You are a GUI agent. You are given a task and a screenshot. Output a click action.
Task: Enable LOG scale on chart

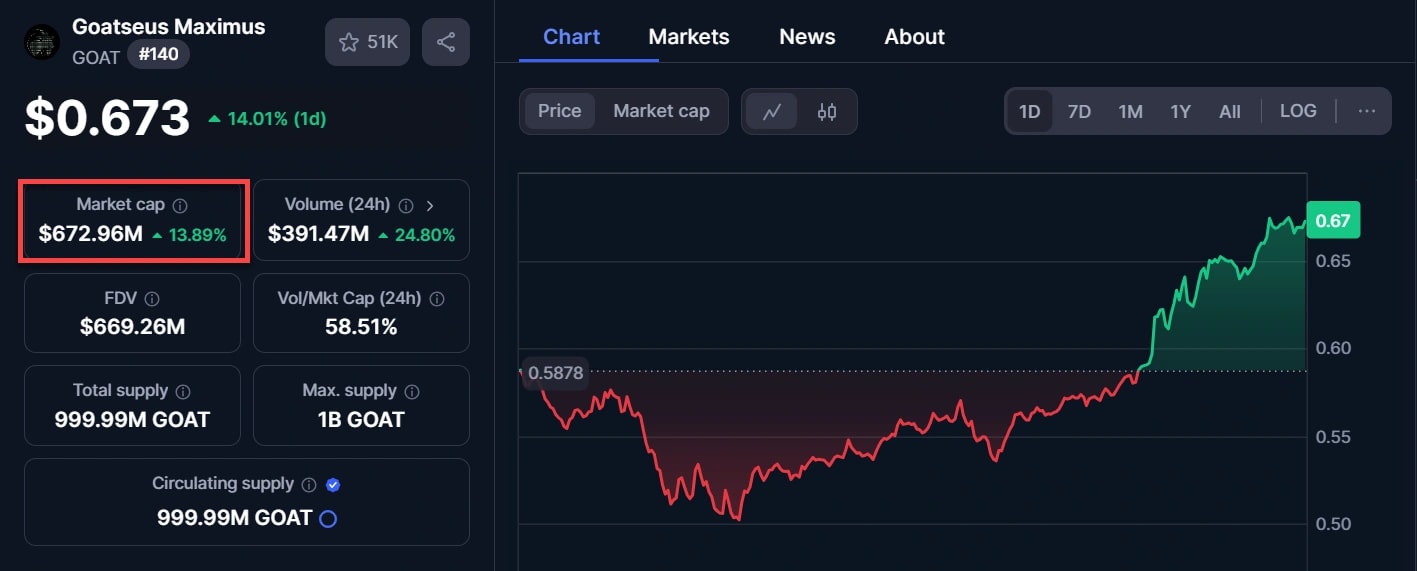tap(1298, 111)
